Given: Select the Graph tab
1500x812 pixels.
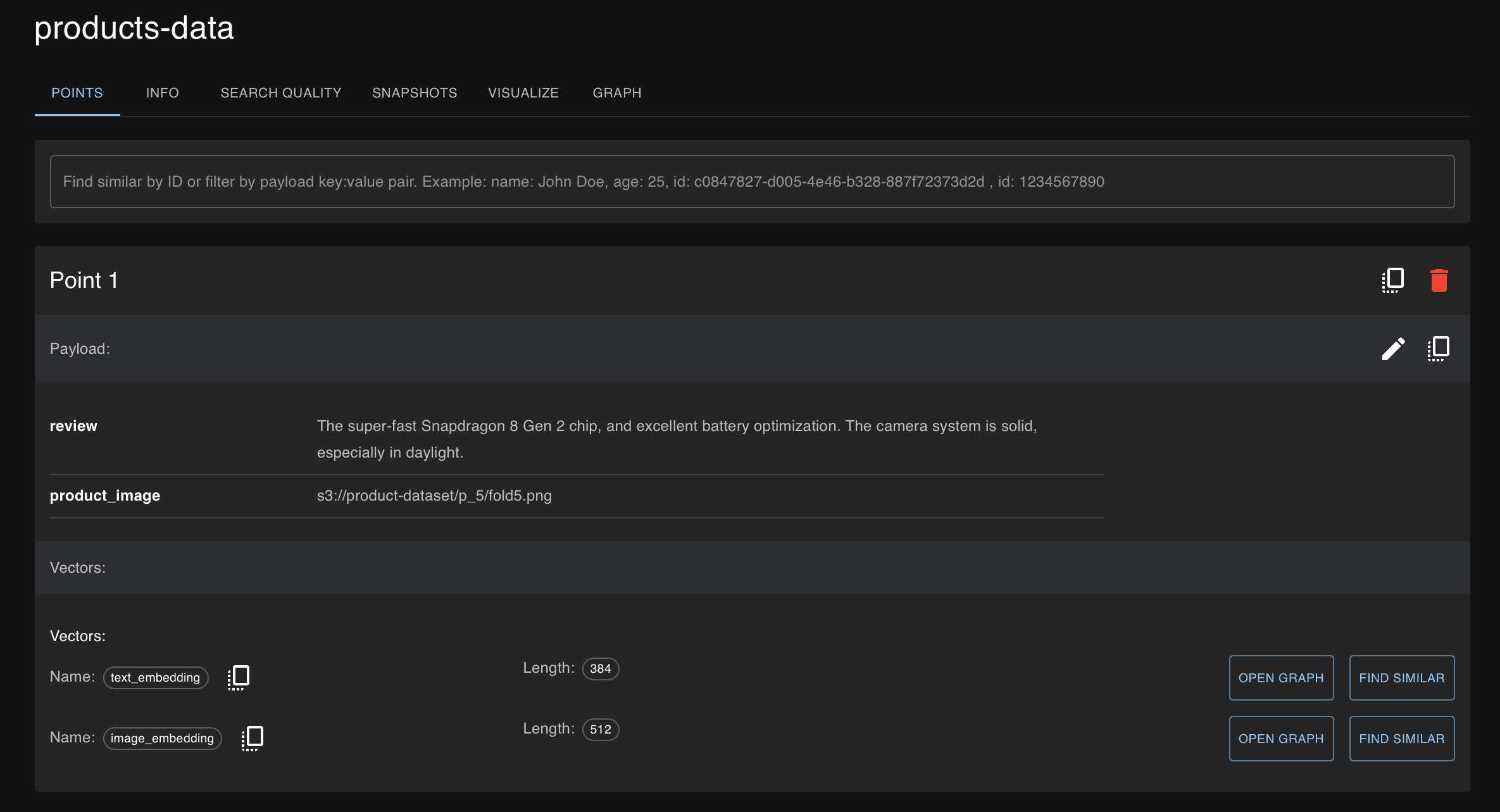Looking at the screenshot, I should point(616,93).
